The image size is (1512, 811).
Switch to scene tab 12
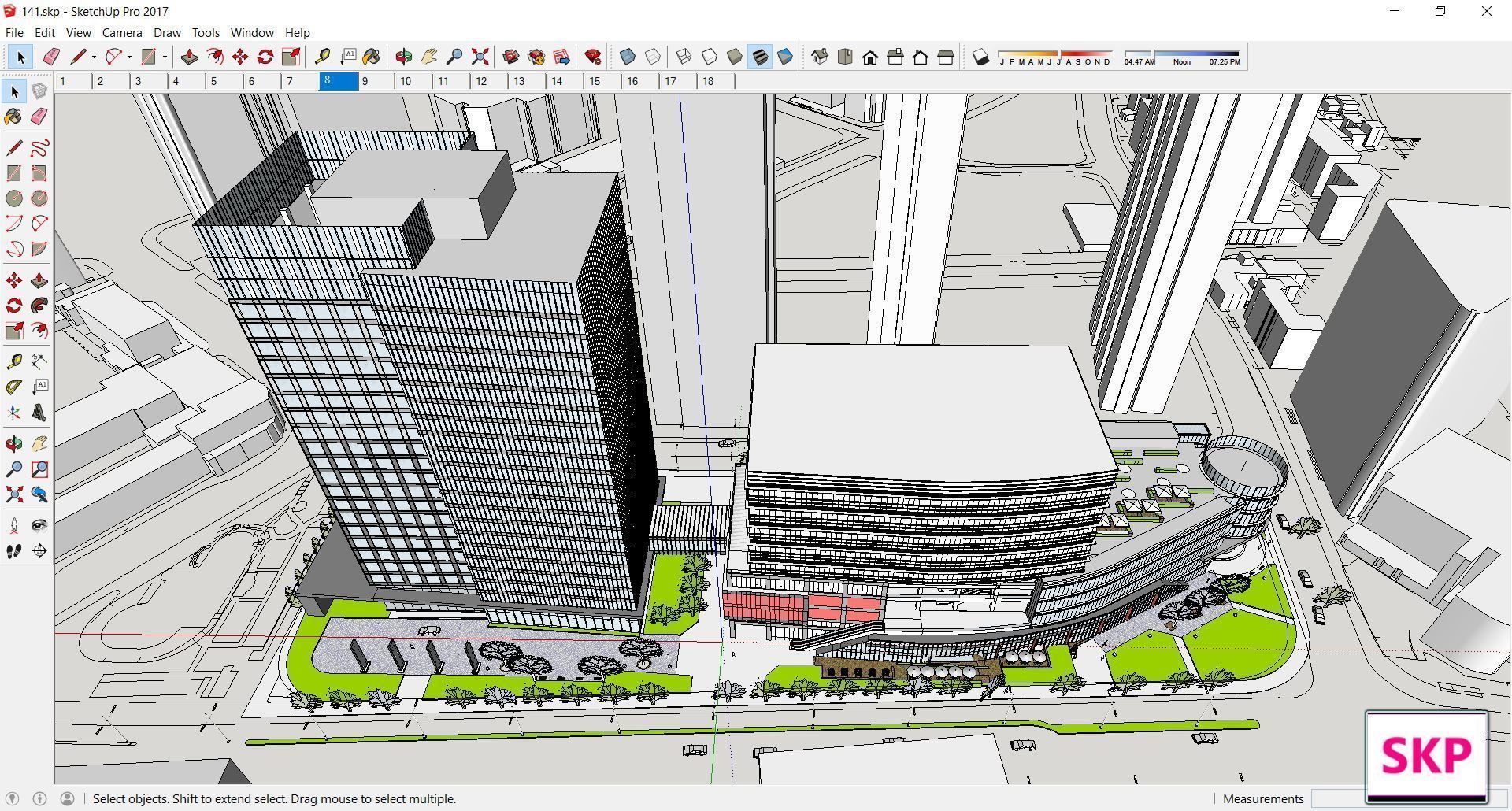tap(489, 81)
